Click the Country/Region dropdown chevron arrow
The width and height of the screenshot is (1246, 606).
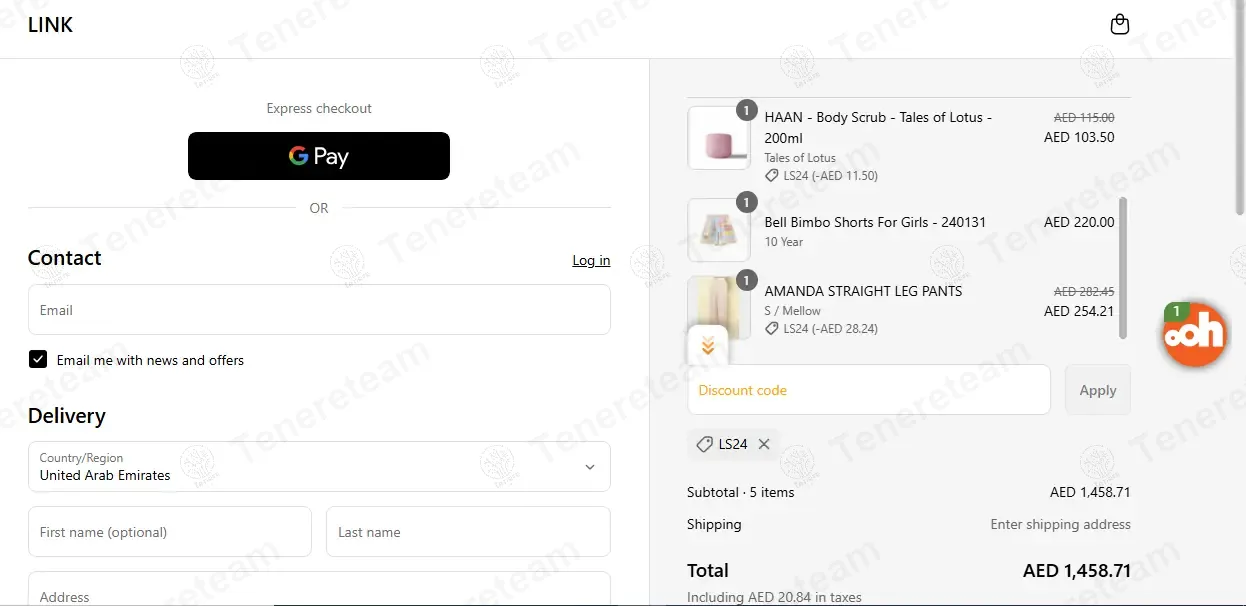coord(590,467)
